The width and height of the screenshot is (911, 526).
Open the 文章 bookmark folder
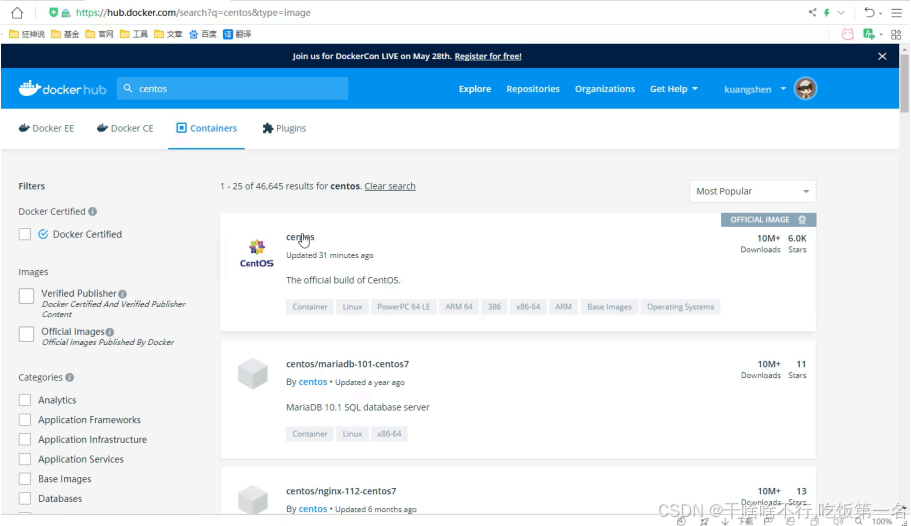pos(168,34)
